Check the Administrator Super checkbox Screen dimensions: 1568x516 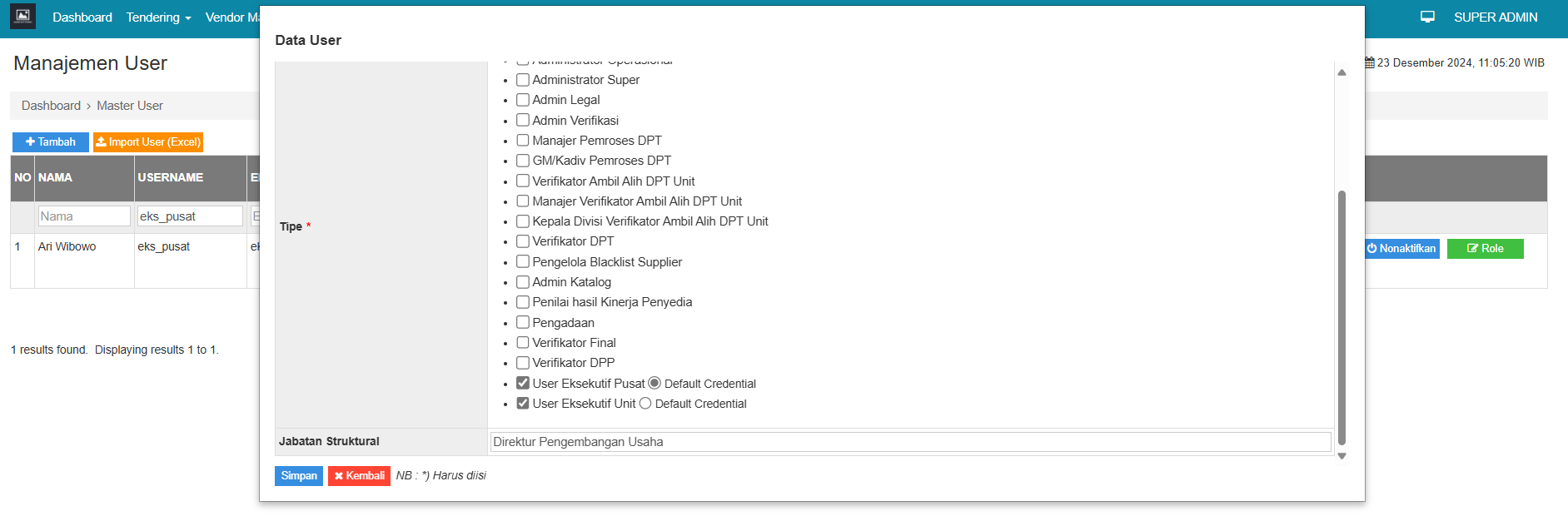[523, 80]
